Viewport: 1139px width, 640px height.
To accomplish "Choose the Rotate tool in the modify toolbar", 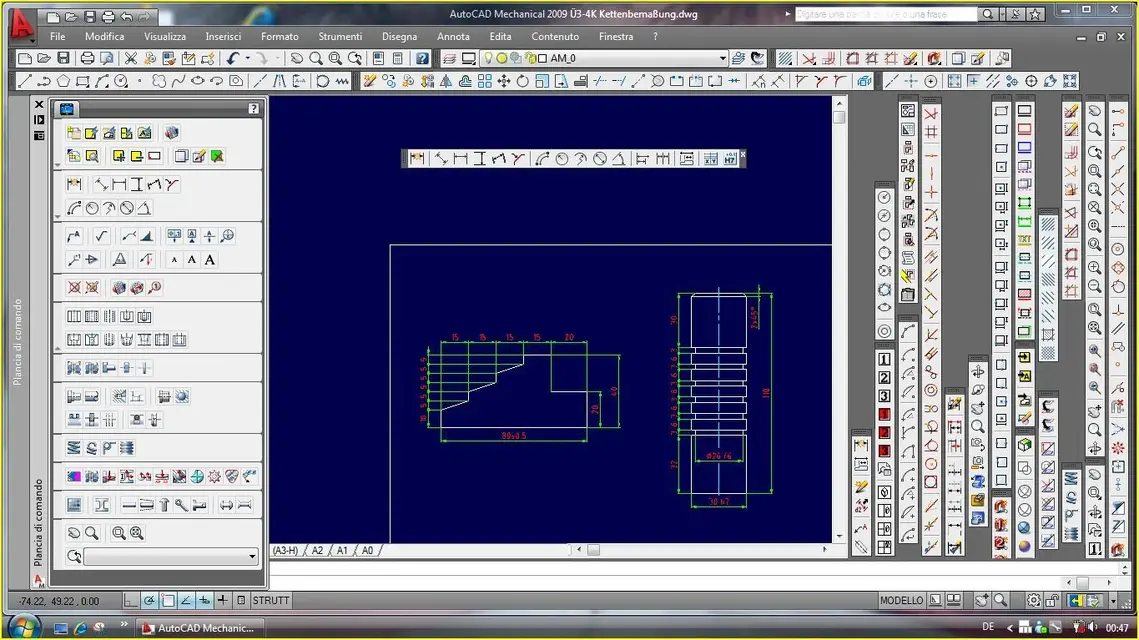I will 522,81.
